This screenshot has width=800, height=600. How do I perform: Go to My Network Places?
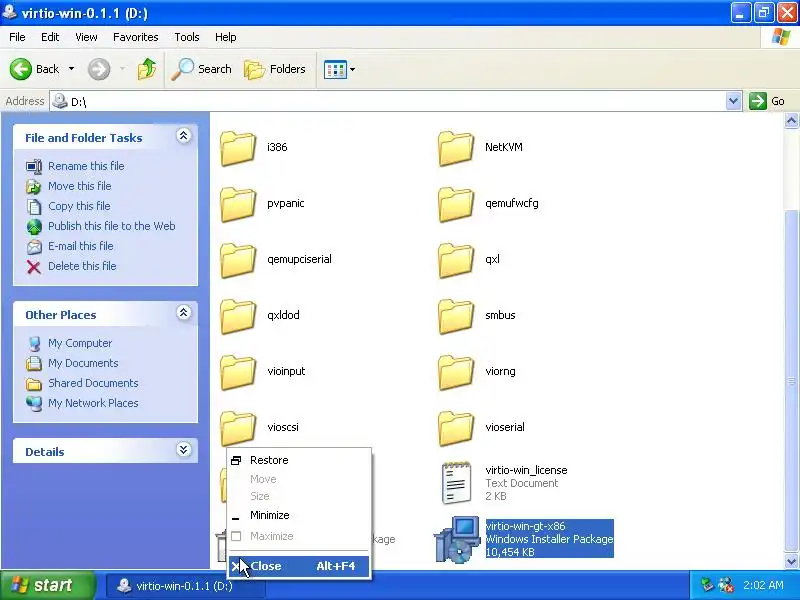pos(93,403)
